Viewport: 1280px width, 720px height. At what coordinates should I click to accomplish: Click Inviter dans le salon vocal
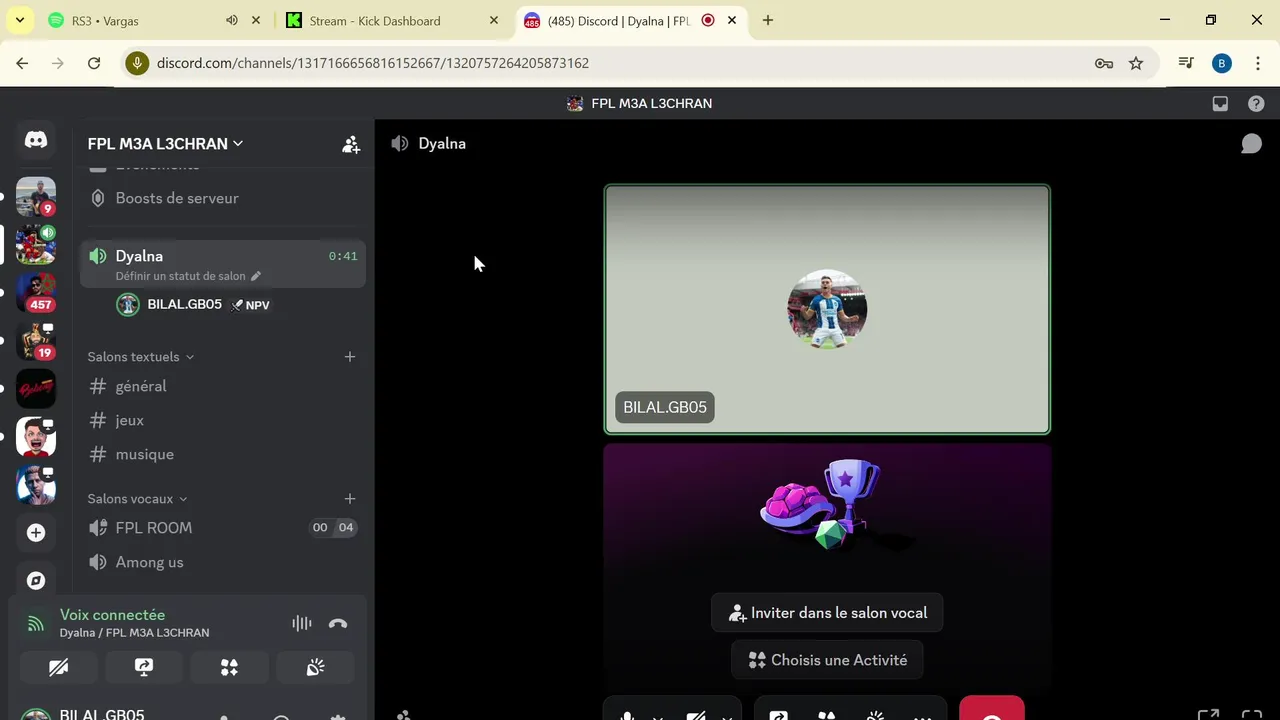(827, 613)
